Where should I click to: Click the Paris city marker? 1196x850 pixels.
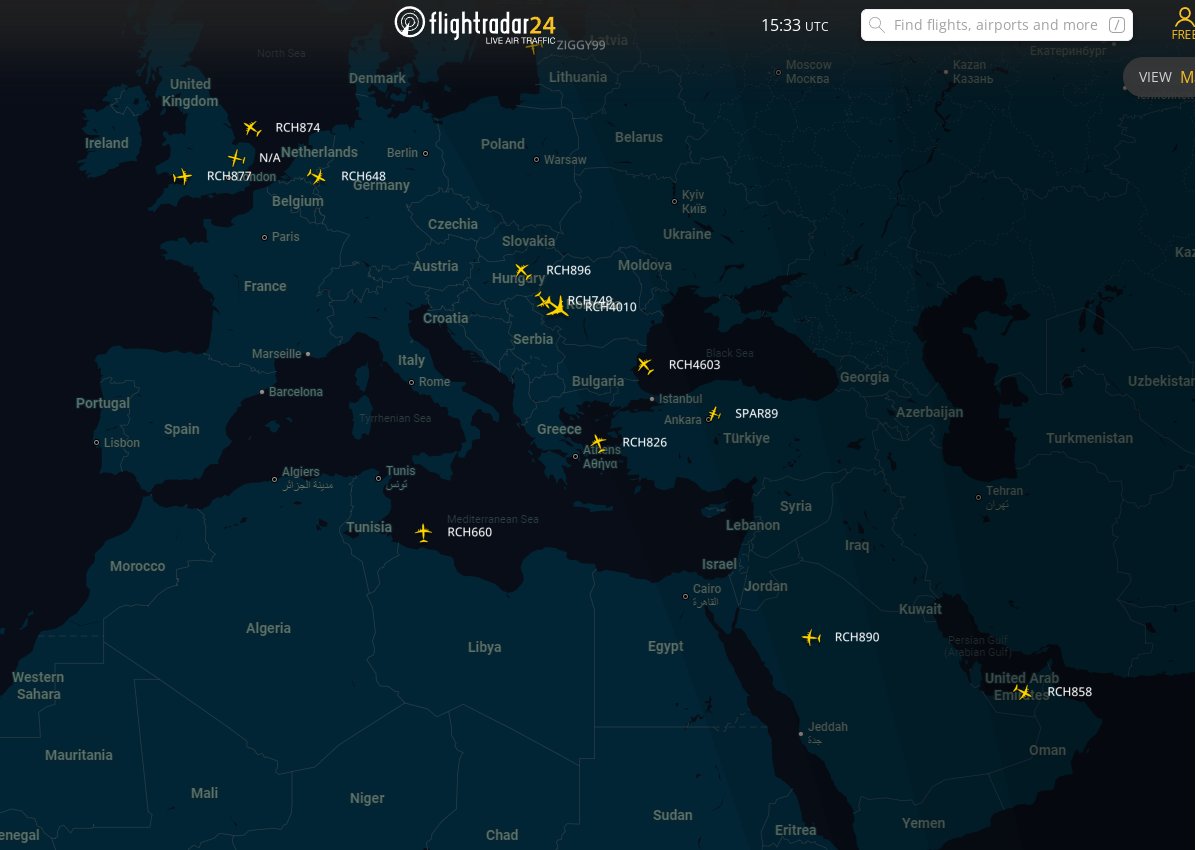[265, 237]
